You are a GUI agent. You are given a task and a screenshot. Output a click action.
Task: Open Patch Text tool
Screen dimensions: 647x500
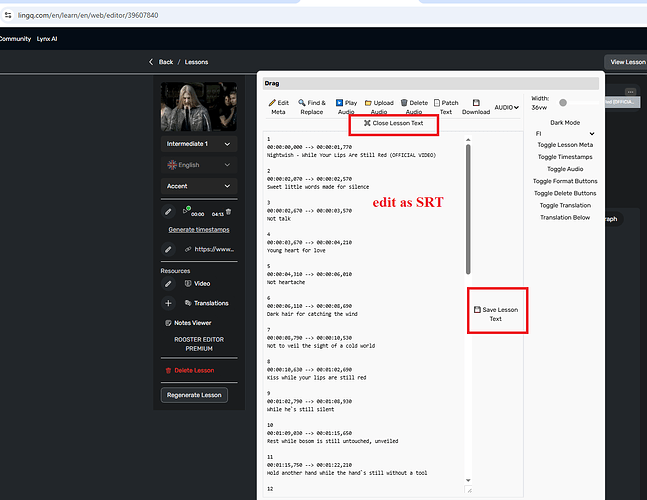coord(446,107)
